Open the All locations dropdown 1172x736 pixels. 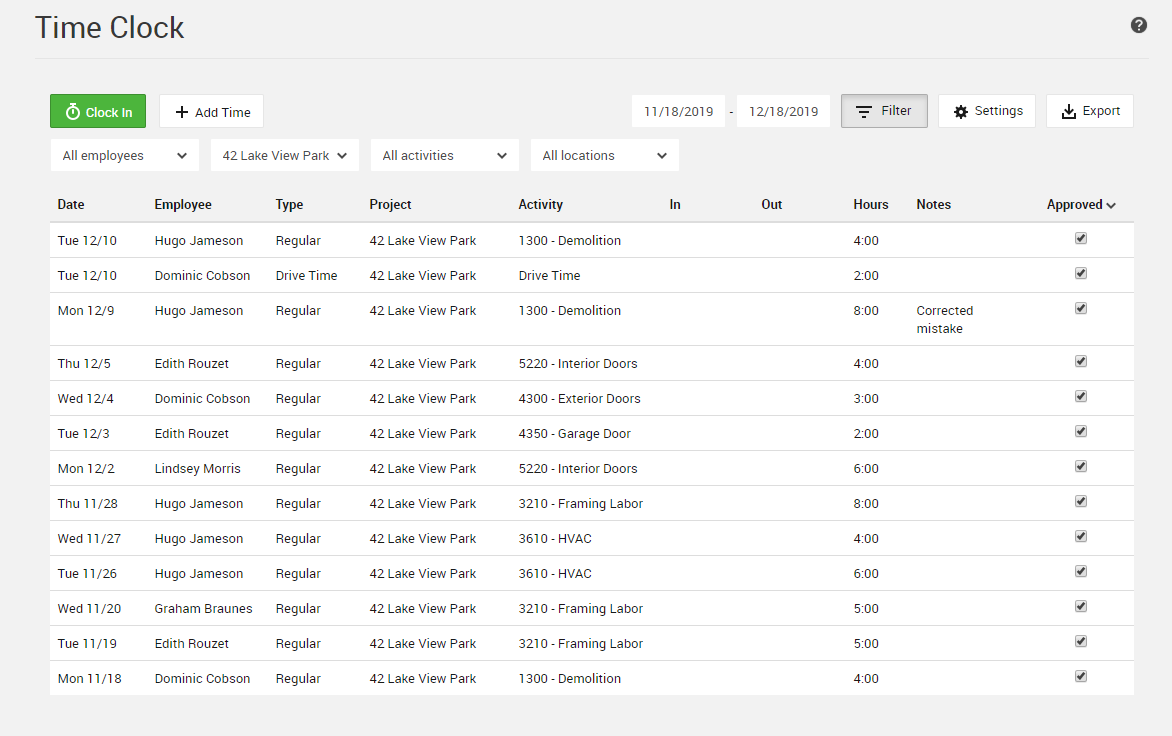pyautogui.click(x=604, y=156)
